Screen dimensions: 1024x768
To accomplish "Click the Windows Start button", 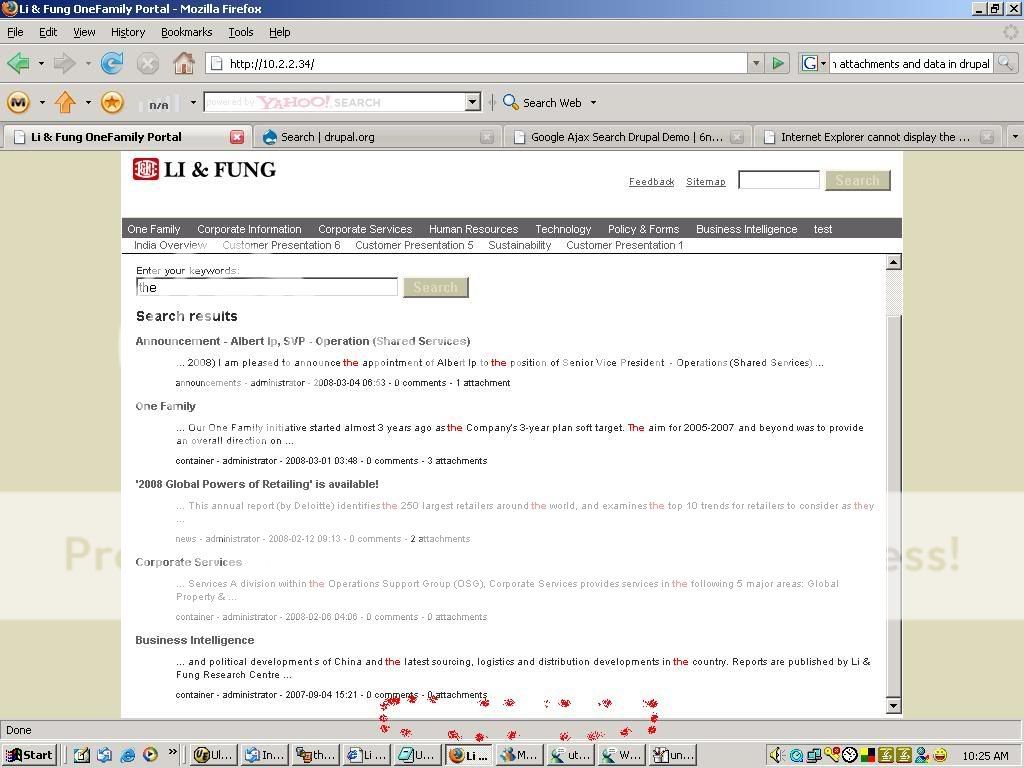I will (x=29, y=755).
